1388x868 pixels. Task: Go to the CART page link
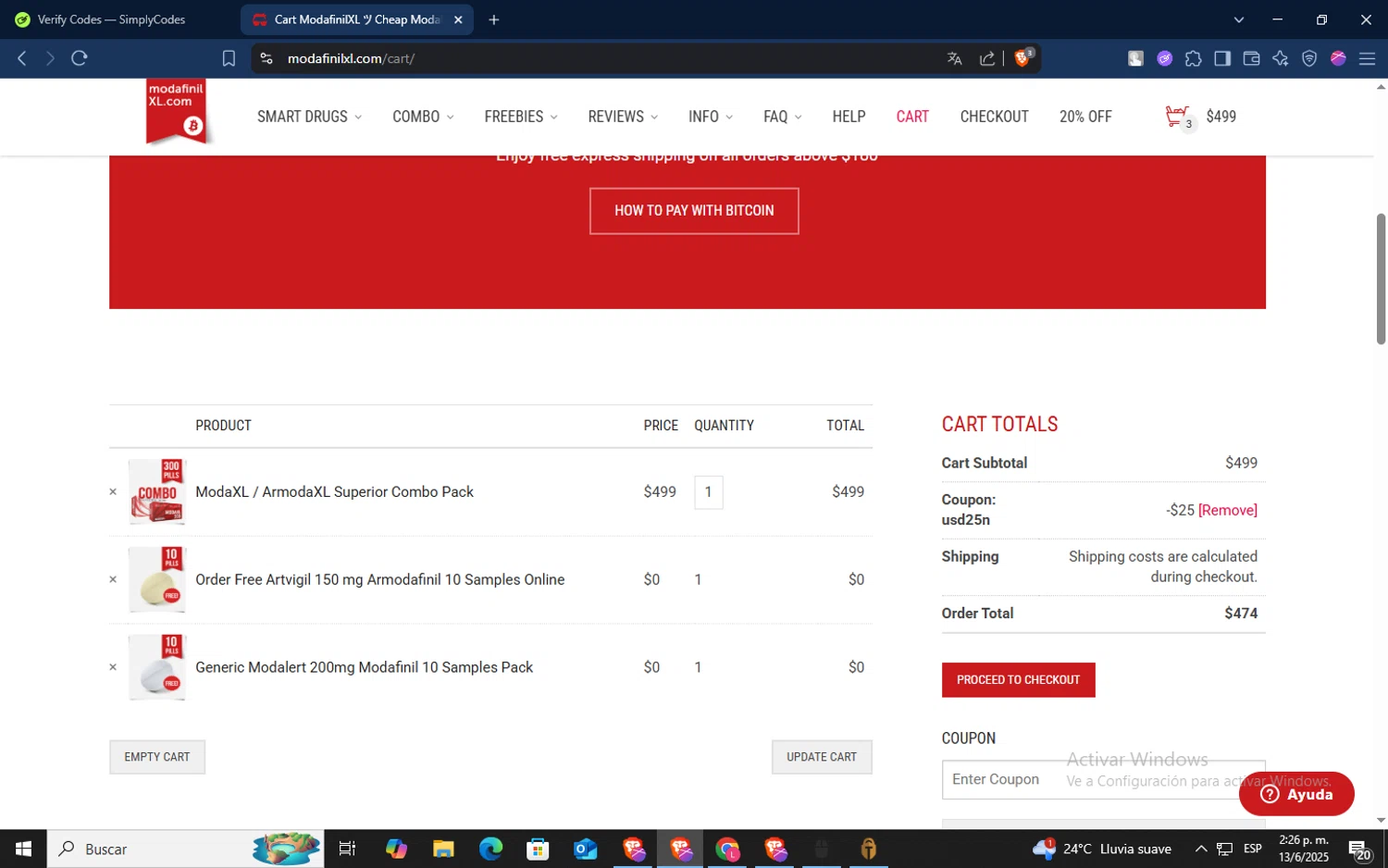click(912, 117)
